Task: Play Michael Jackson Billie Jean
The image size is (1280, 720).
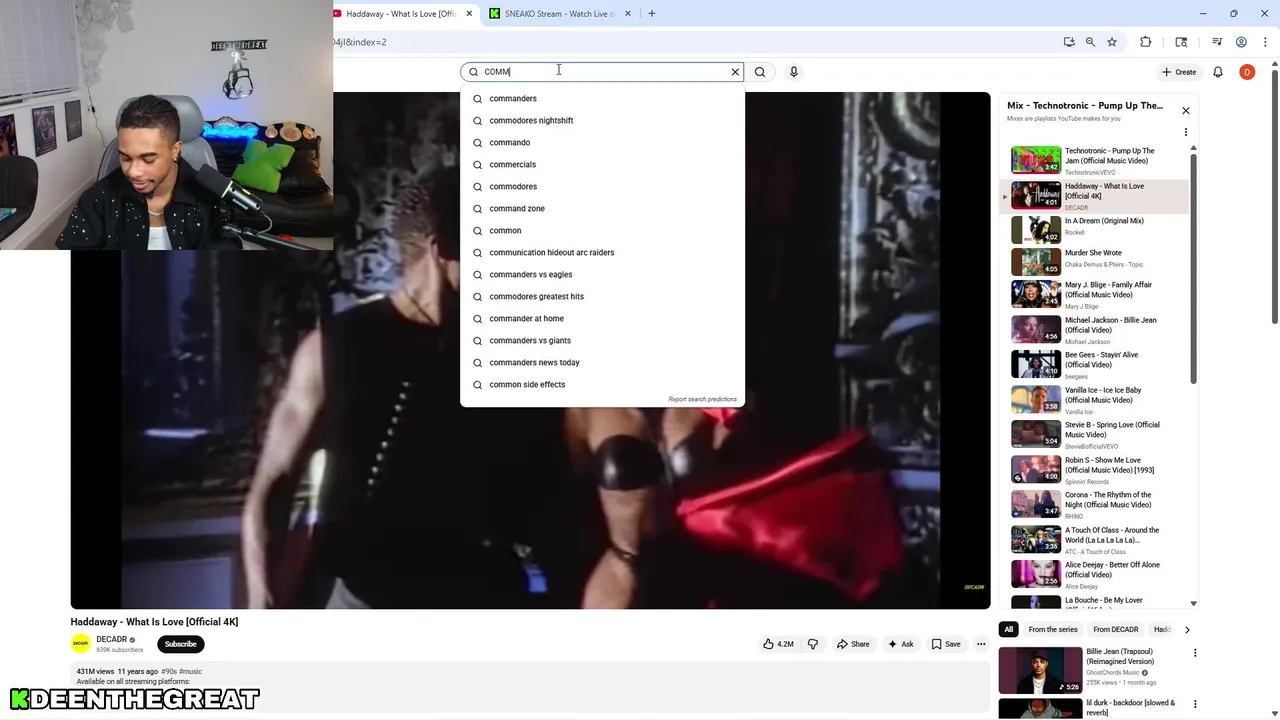Action: (x=1096, y=330)
